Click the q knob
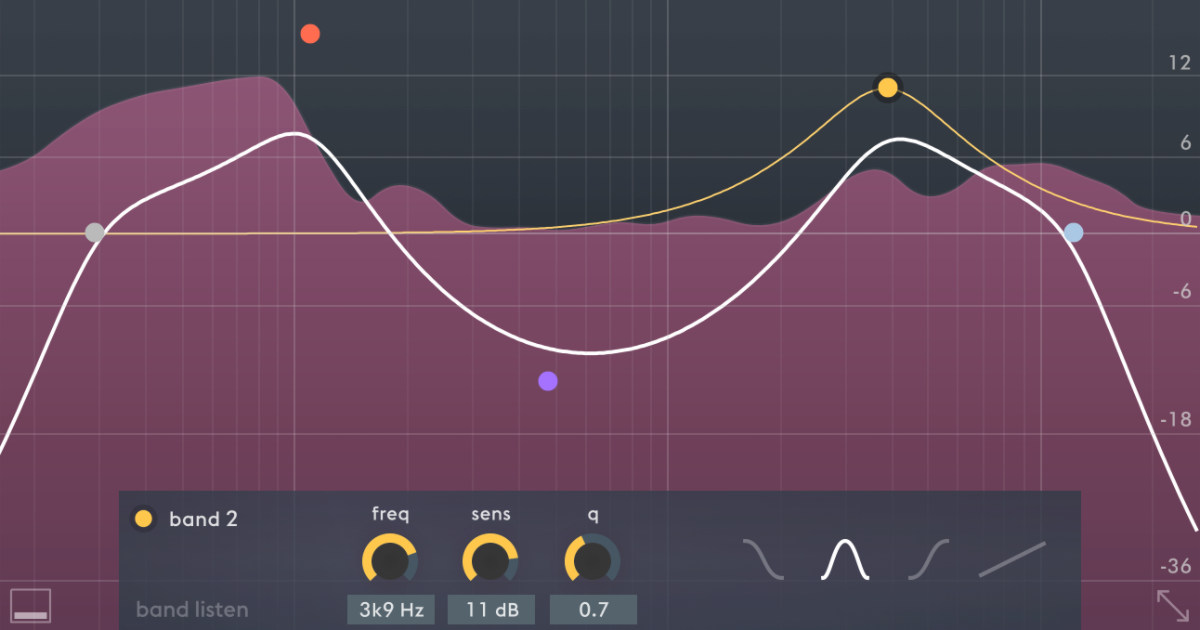 coord(592,560)
